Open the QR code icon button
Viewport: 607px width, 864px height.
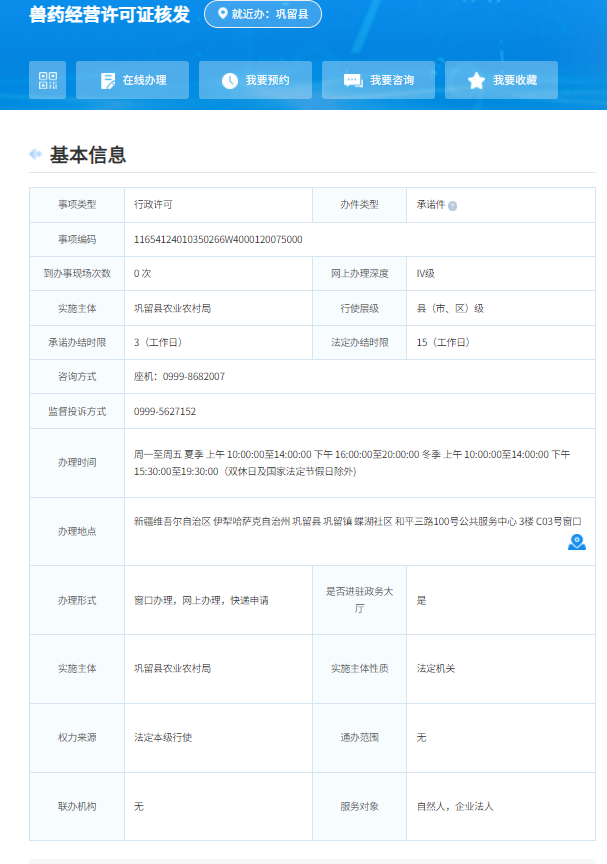47,80
